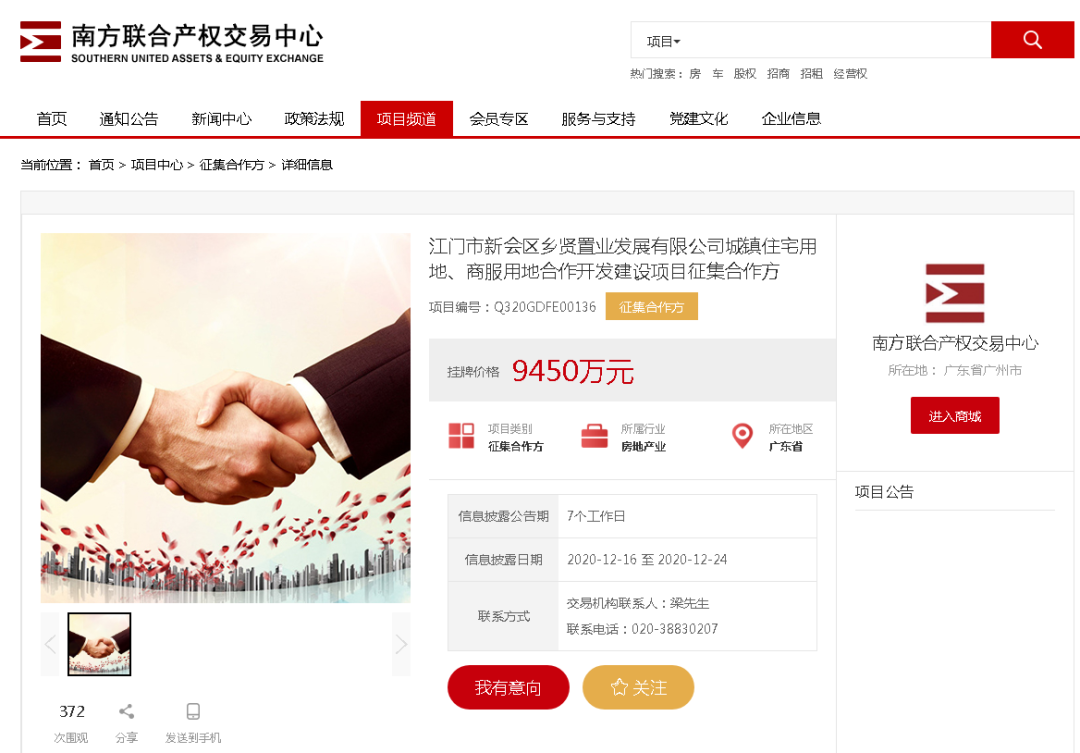Click 项目中心 in the breadcrumb

coord(157,165)
